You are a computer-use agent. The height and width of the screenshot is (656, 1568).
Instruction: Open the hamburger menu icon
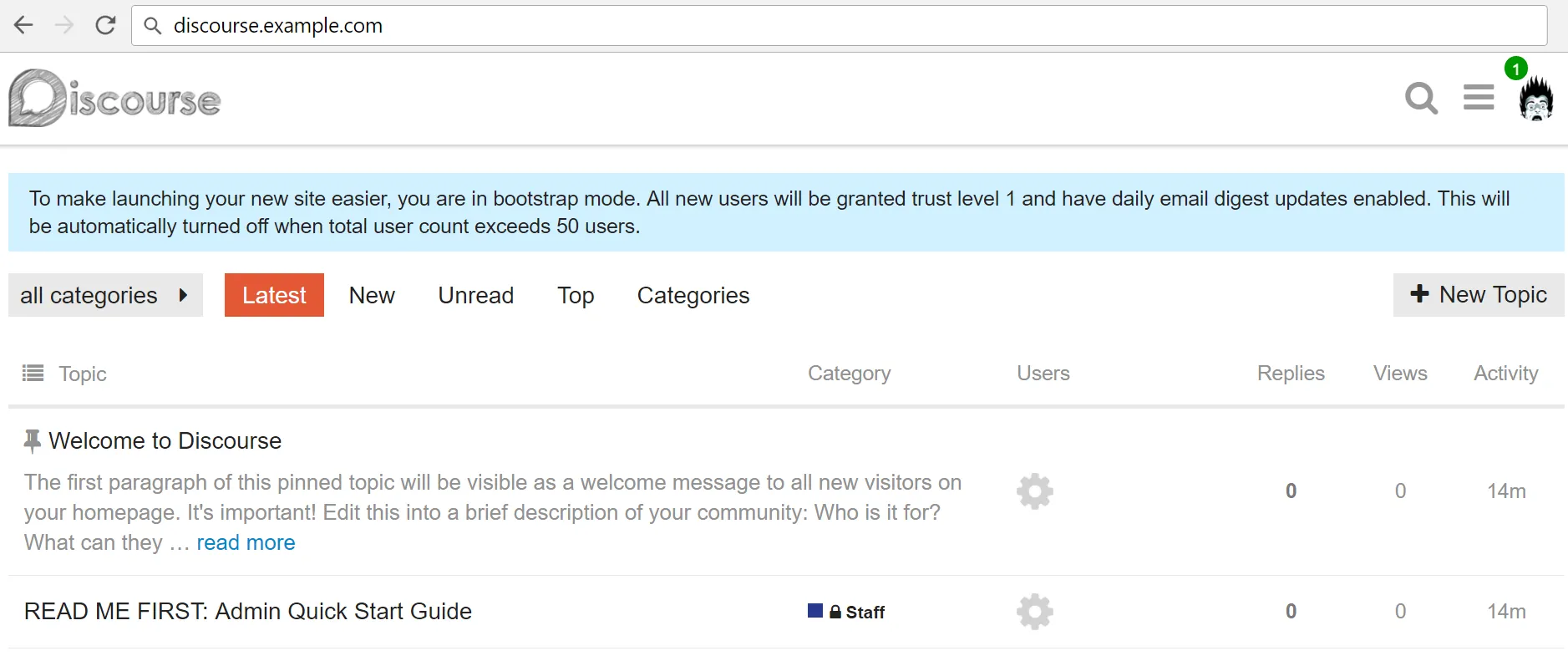click(1479, 98)
